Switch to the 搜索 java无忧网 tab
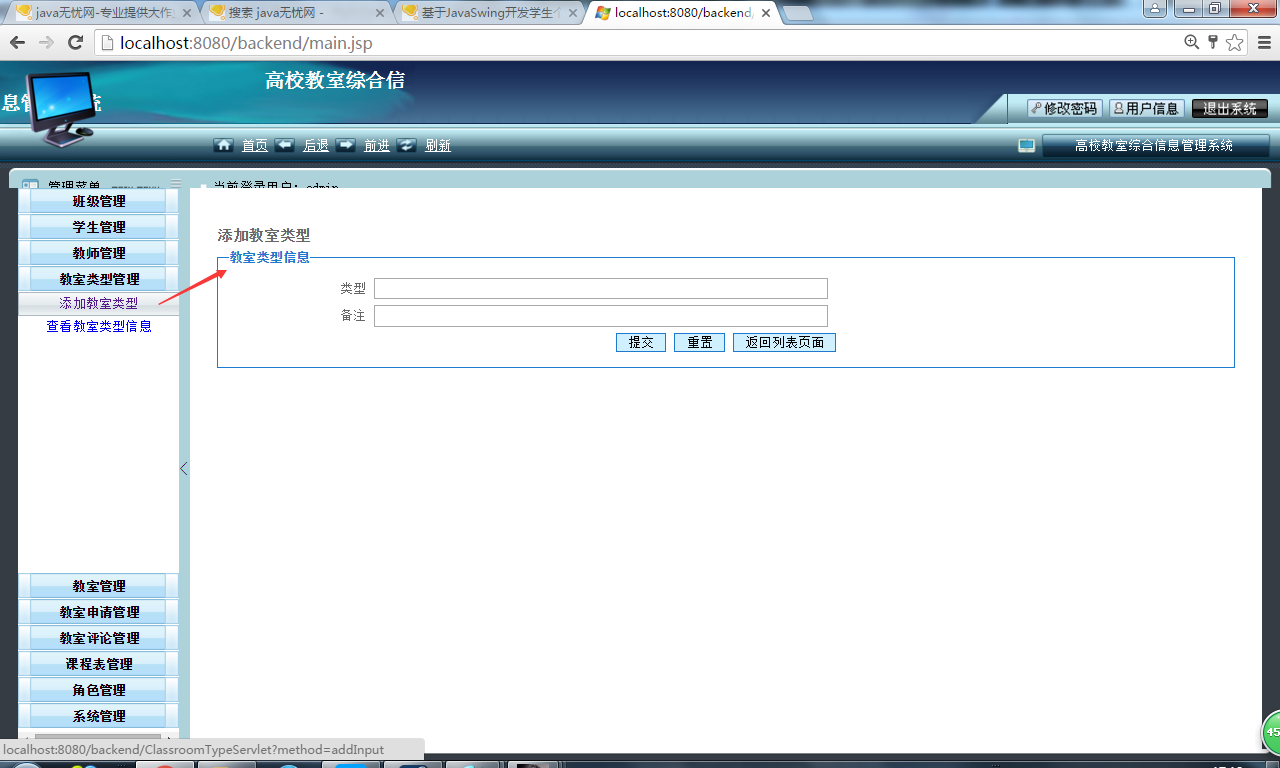Image resolution: width=1280 pixels, height=768 pixels. (x=296, y=13)
